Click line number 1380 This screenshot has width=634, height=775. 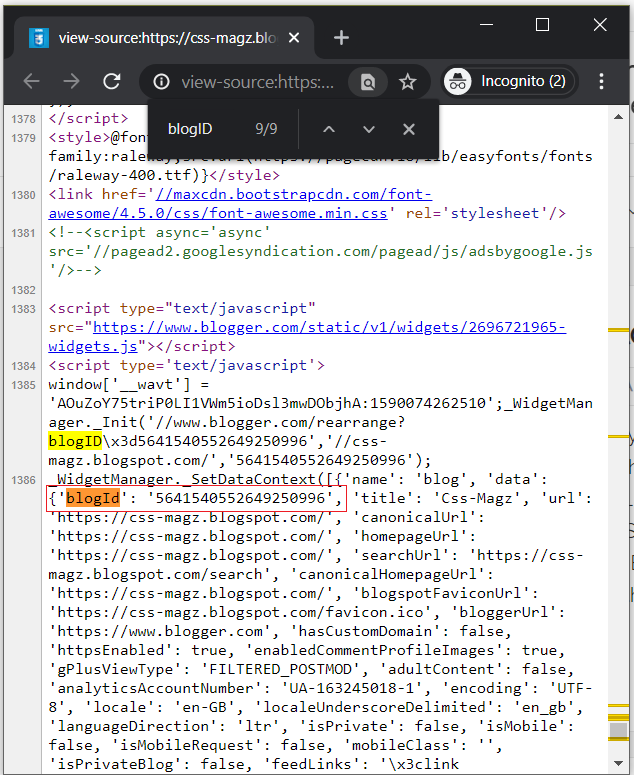point(24,195)
